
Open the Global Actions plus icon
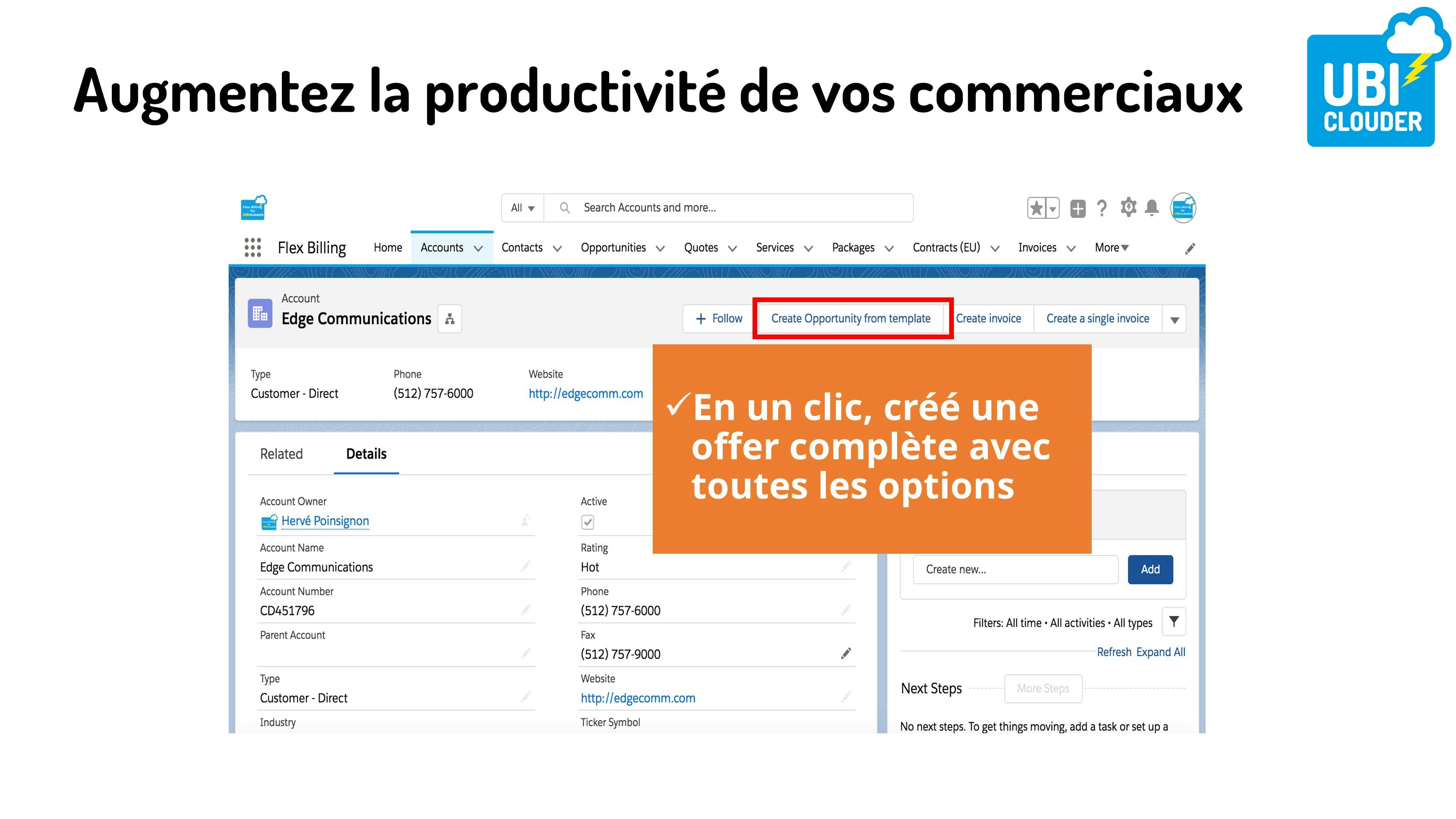point(1078,209)
